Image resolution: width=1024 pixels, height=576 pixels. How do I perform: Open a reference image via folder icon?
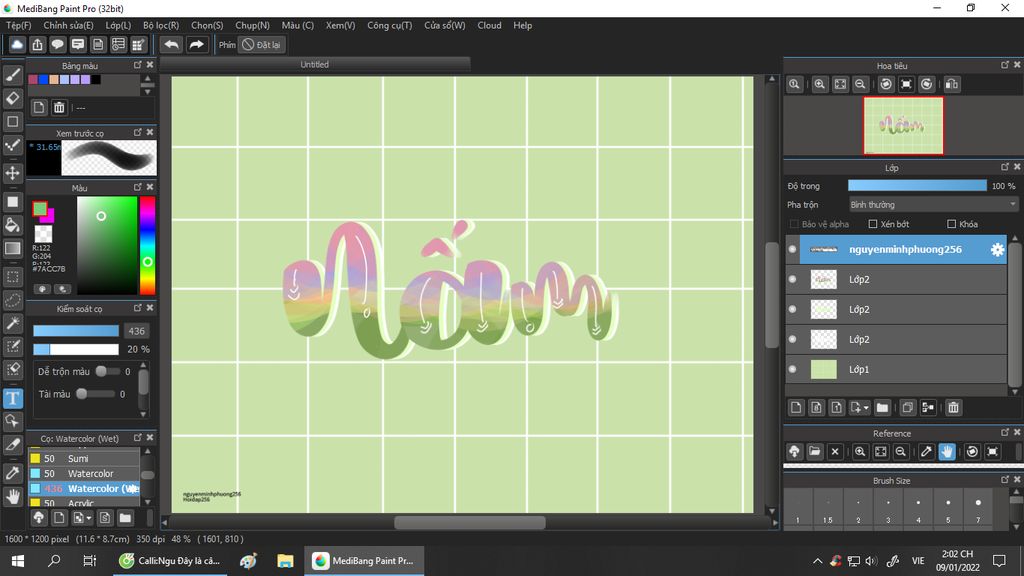(x=814, y=451)
